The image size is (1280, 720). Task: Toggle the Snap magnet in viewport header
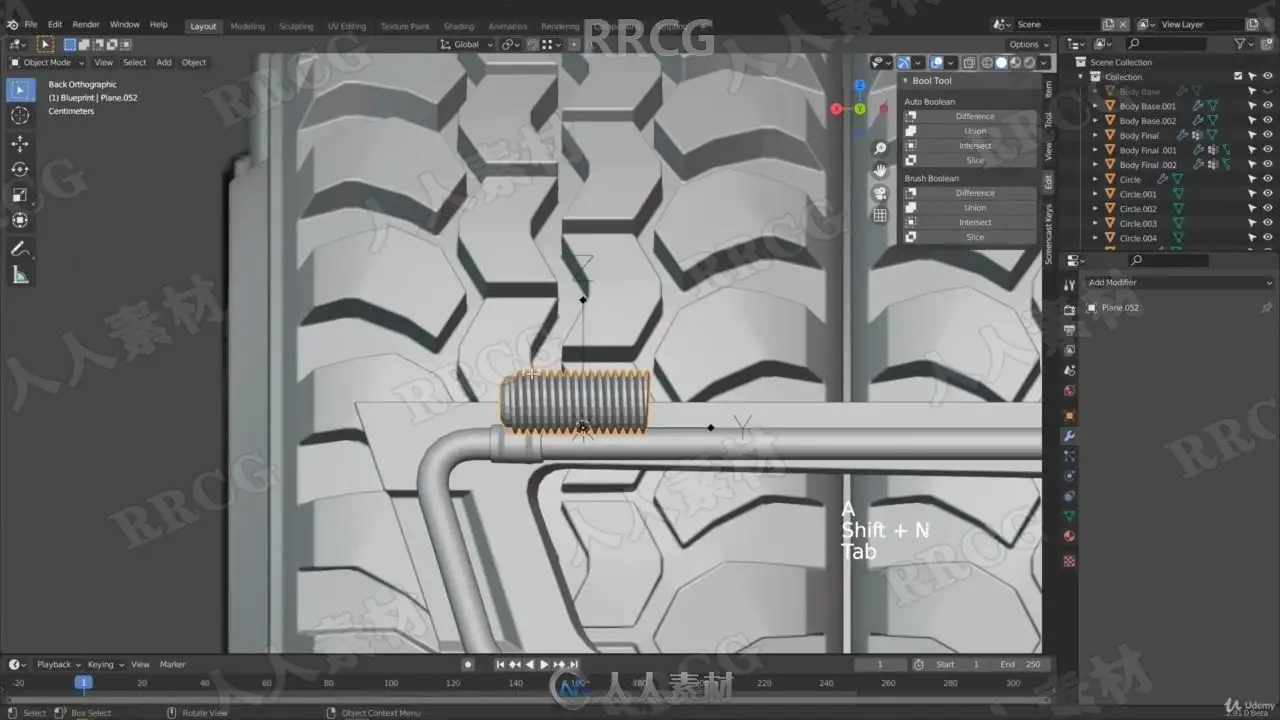click(533, 44)
